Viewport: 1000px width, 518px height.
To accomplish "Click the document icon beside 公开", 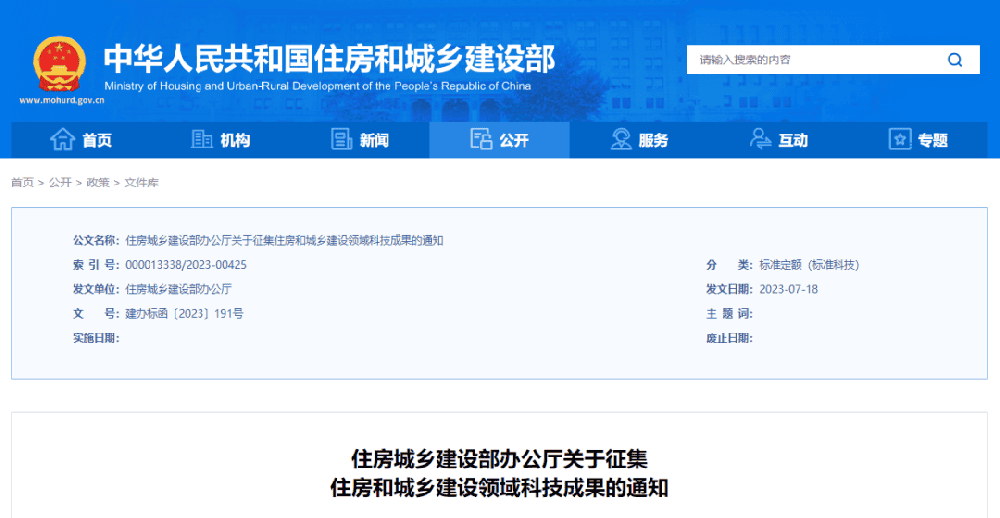I will coord(481,140).
